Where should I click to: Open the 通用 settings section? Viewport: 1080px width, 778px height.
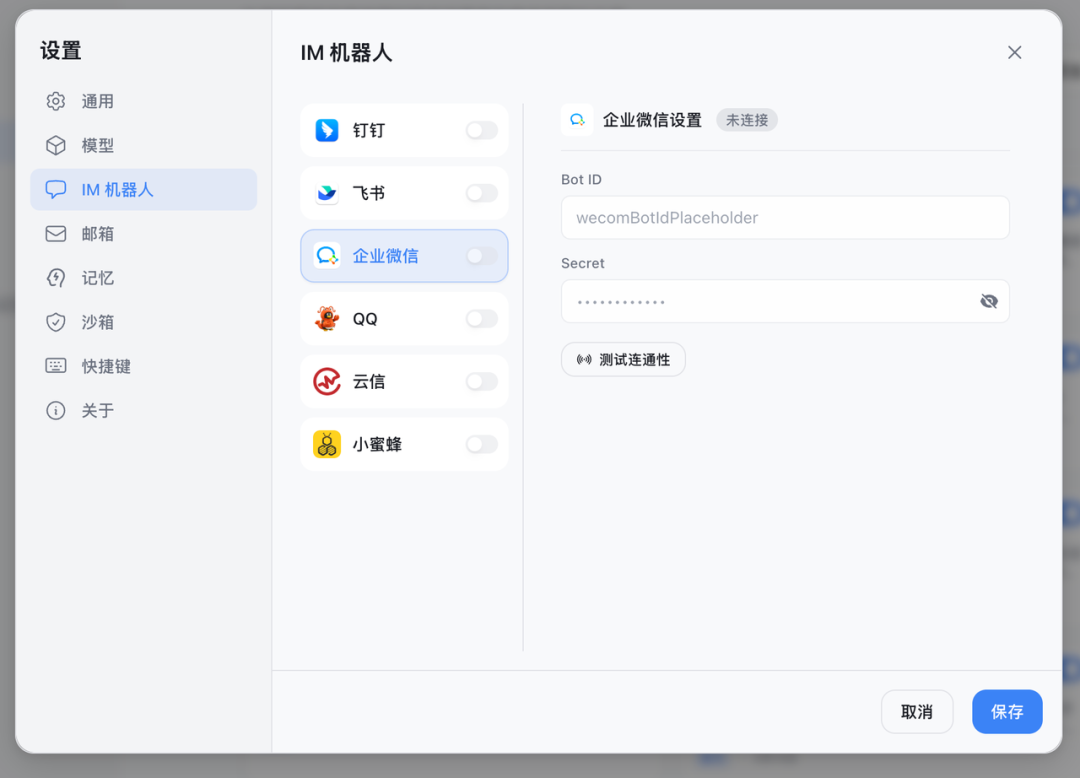[x=143, y=101]
